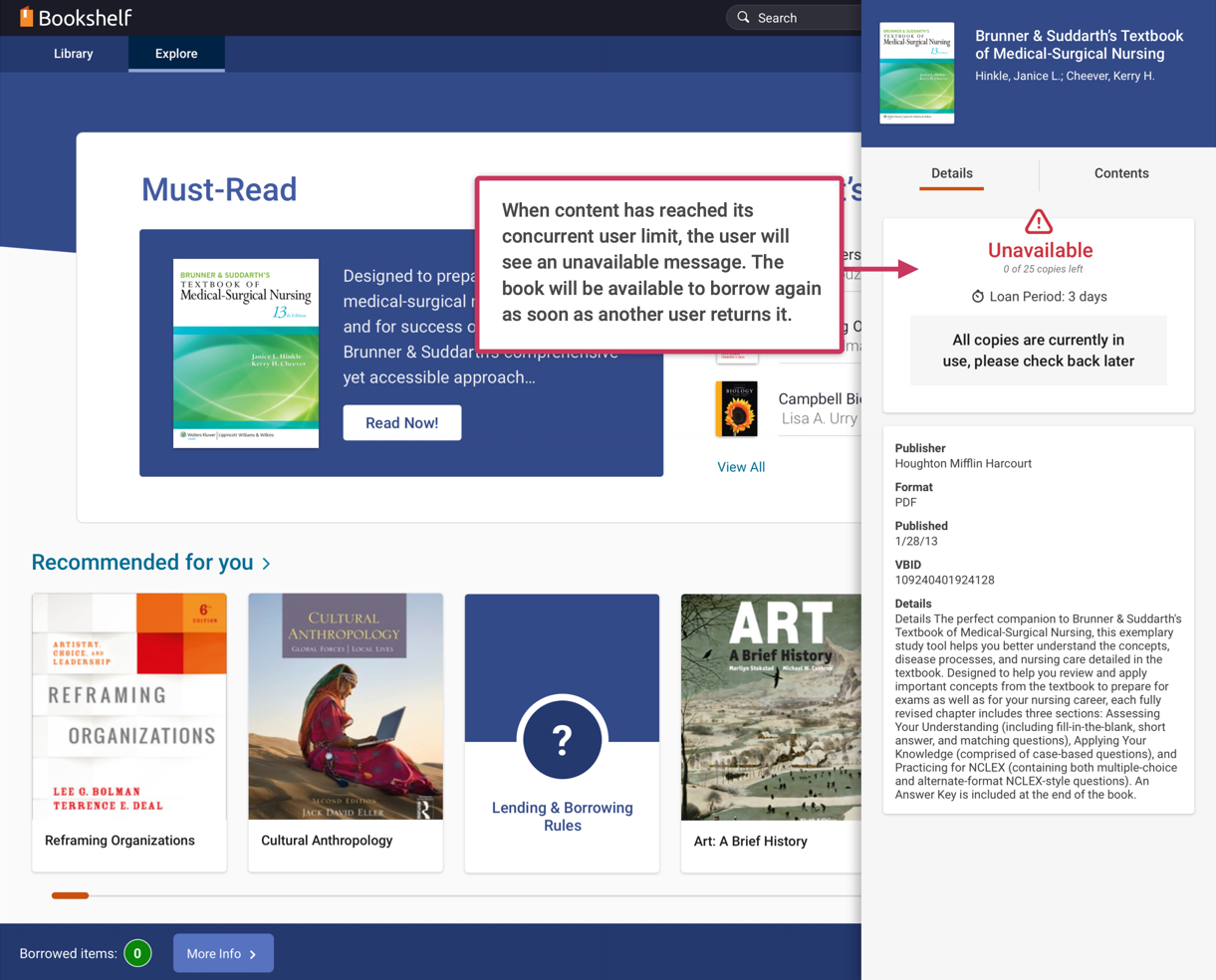Click the VBID number 109240401924128
The height and width of the screenshot is (980, 1216).
click(944, 580)
